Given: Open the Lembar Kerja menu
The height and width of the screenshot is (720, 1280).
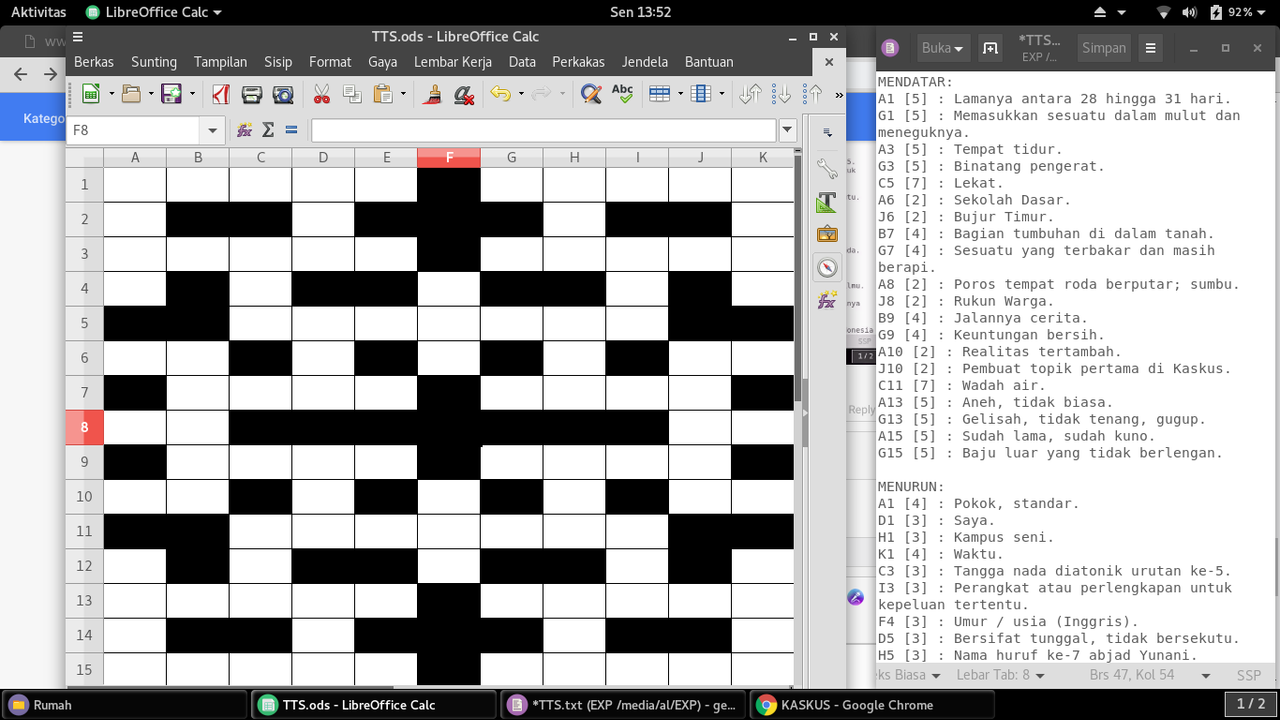Looking at the screenshot, I should pos(453,62).
